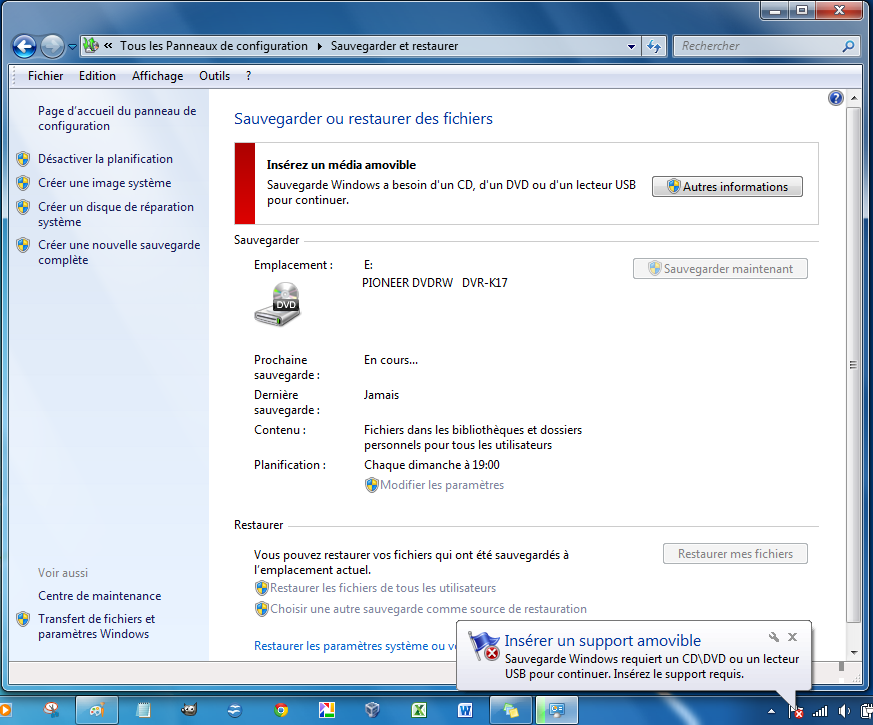
Task: Click the shield icon beside Transfert de fichiers
Action: [23, 619]
